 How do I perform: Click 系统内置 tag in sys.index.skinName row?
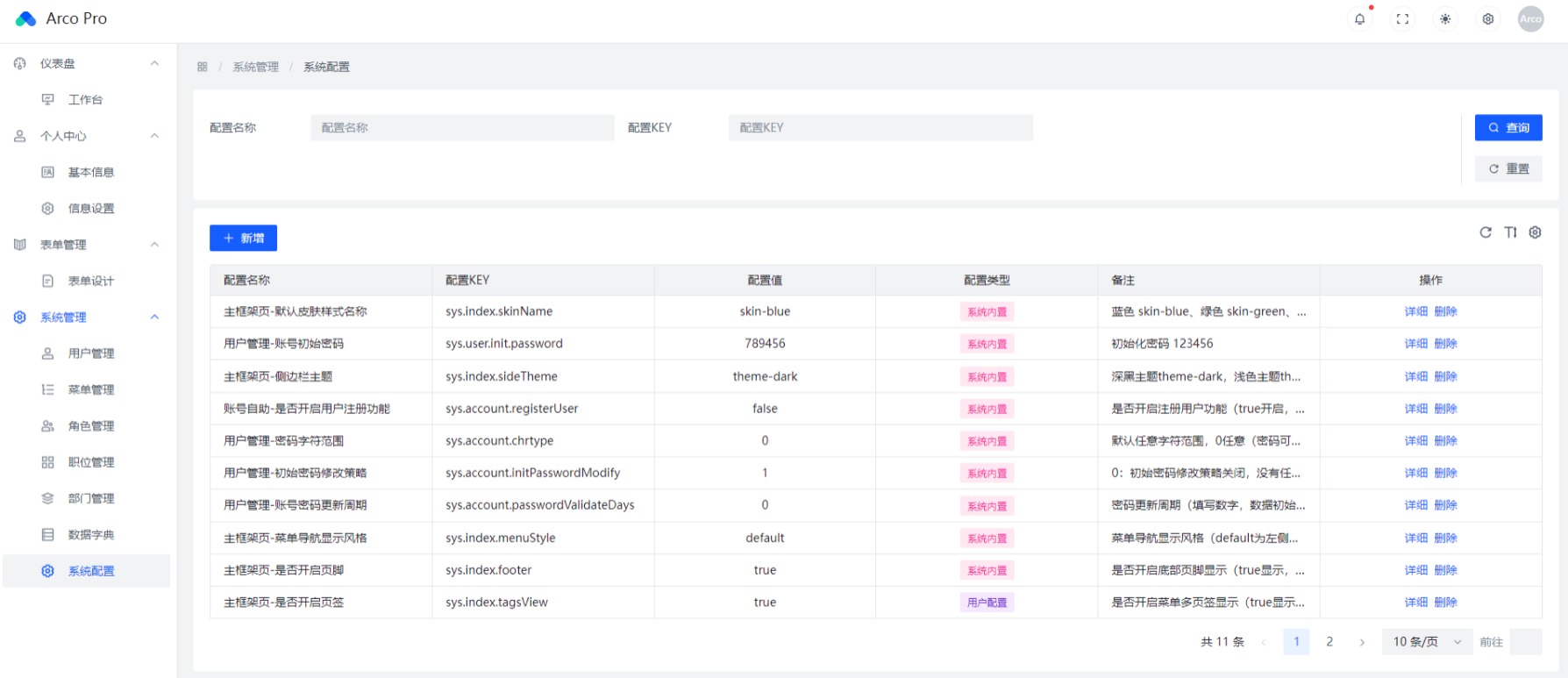pyautogui.click(x=987, y=311)
